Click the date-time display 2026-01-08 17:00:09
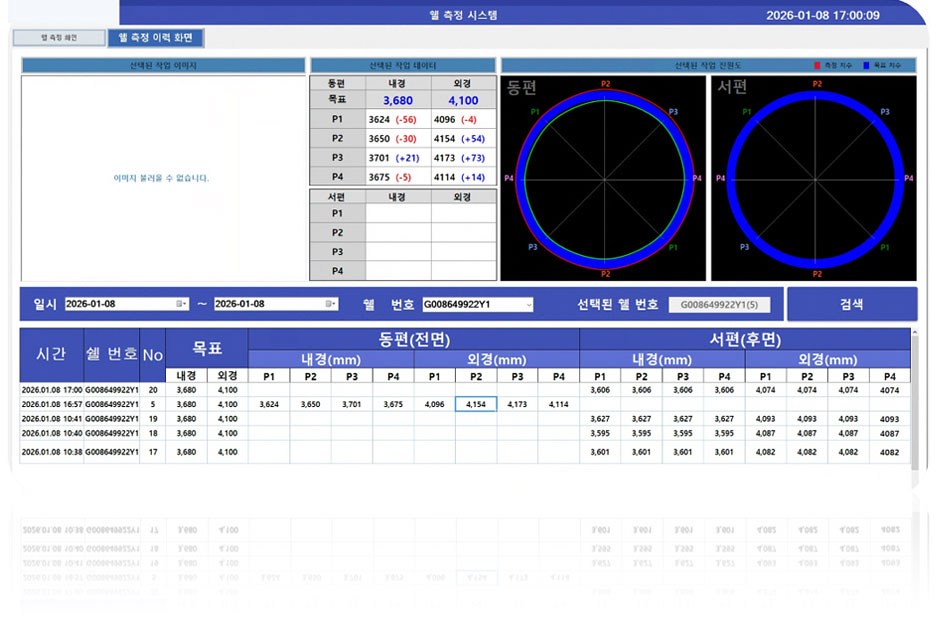This screenshot has height=630, width=940. [822, 15]
